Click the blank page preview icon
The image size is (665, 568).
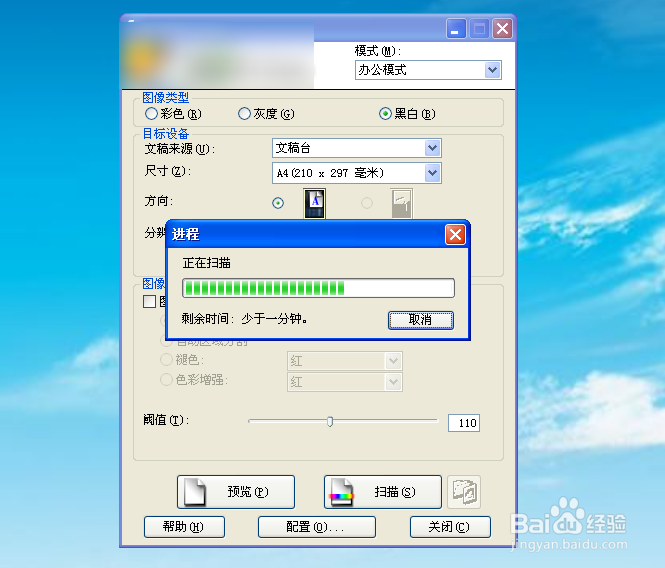tap(195, 492)
